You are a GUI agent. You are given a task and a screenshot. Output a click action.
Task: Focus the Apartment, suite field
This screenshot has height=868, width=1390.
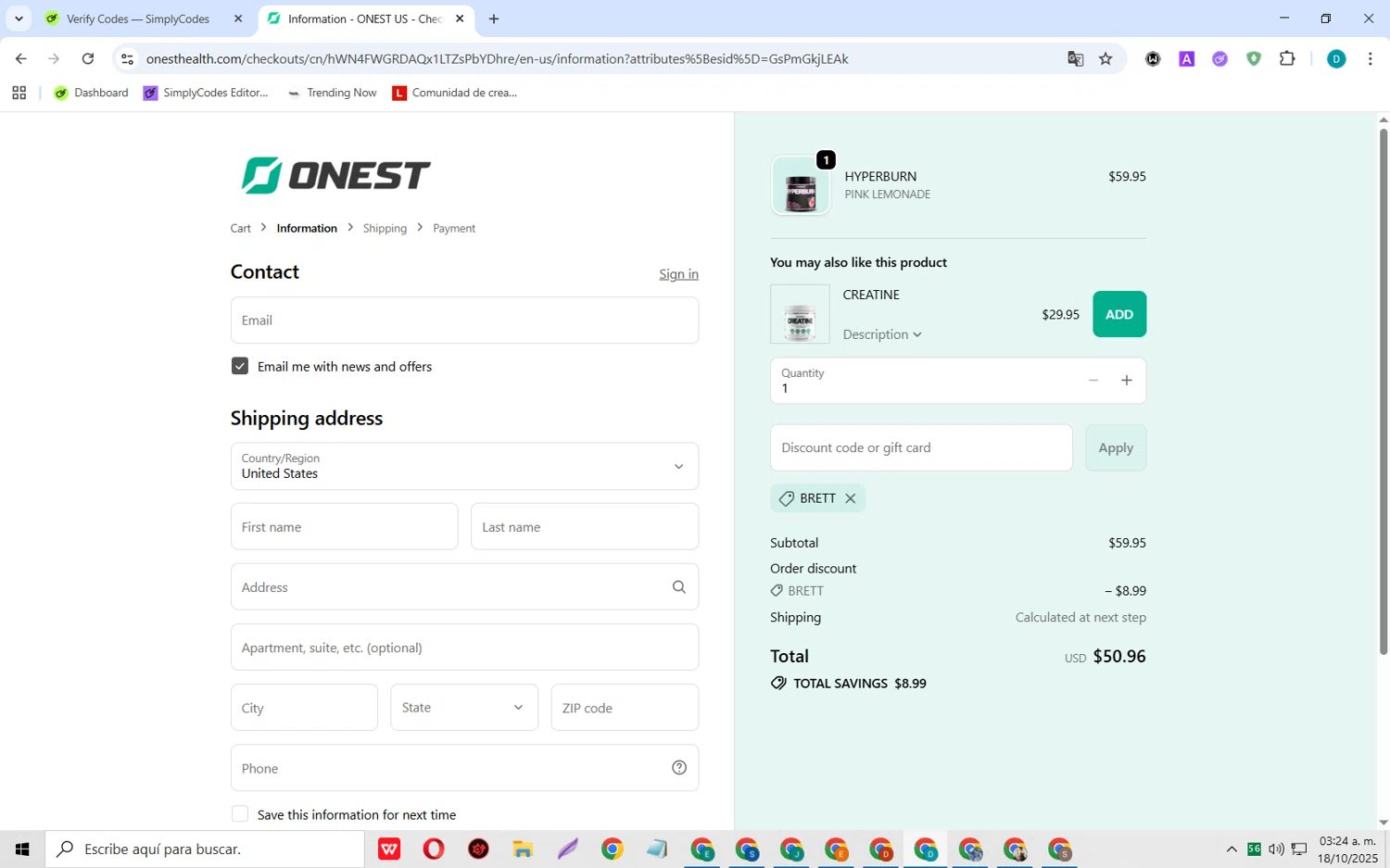pyautogui.click(x=464, y=647)
